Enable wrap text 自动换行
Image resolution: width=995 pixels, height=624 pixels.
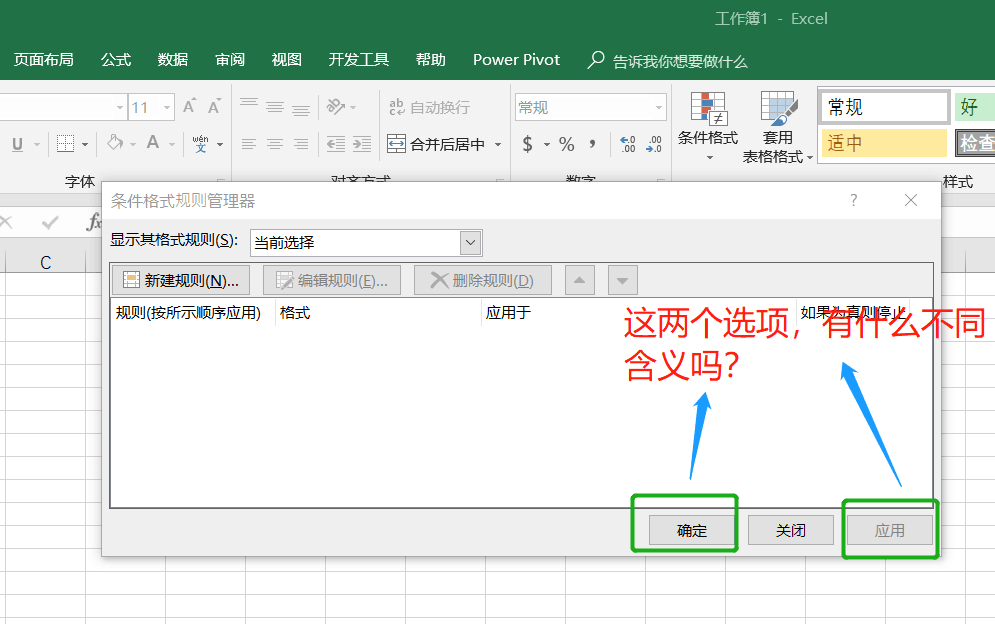click(x=430, y=107)
